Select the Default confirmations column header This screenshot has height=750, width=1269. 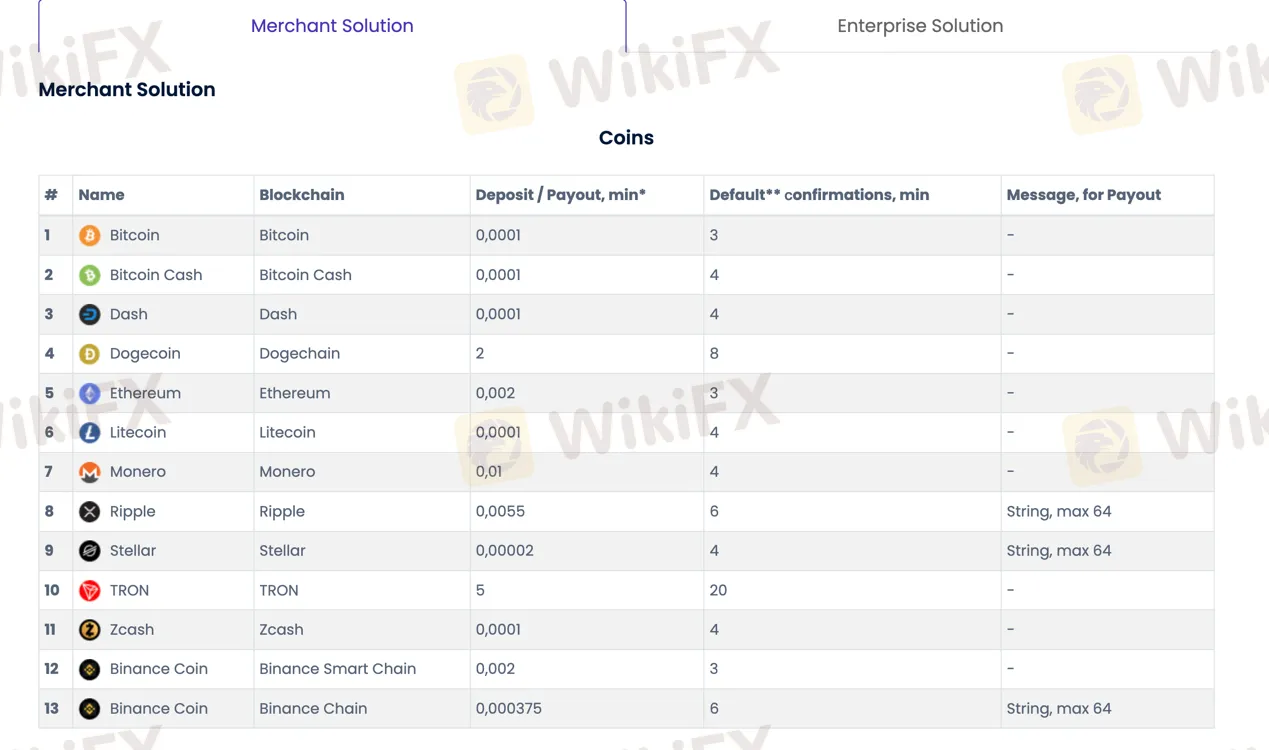click(818, 194)
